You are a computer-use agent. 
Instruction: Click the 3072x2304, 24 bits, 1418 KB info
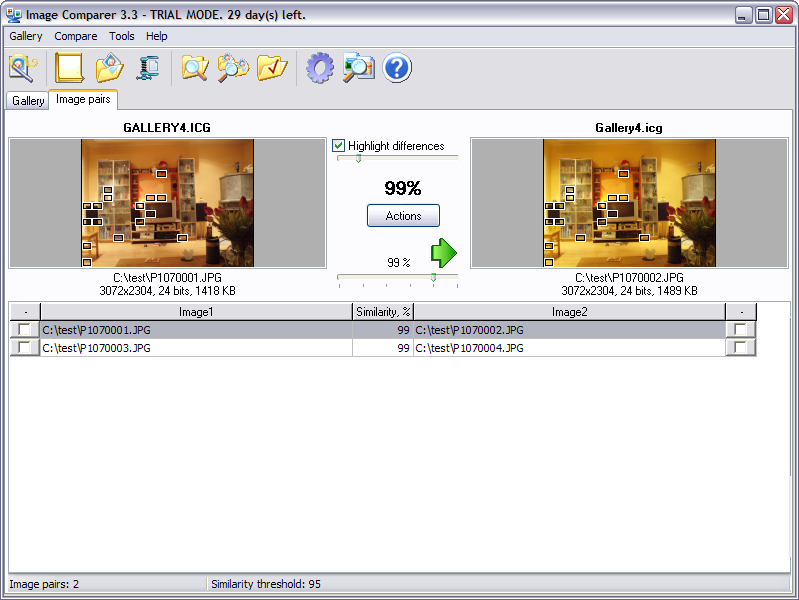(x=167, y=291)
